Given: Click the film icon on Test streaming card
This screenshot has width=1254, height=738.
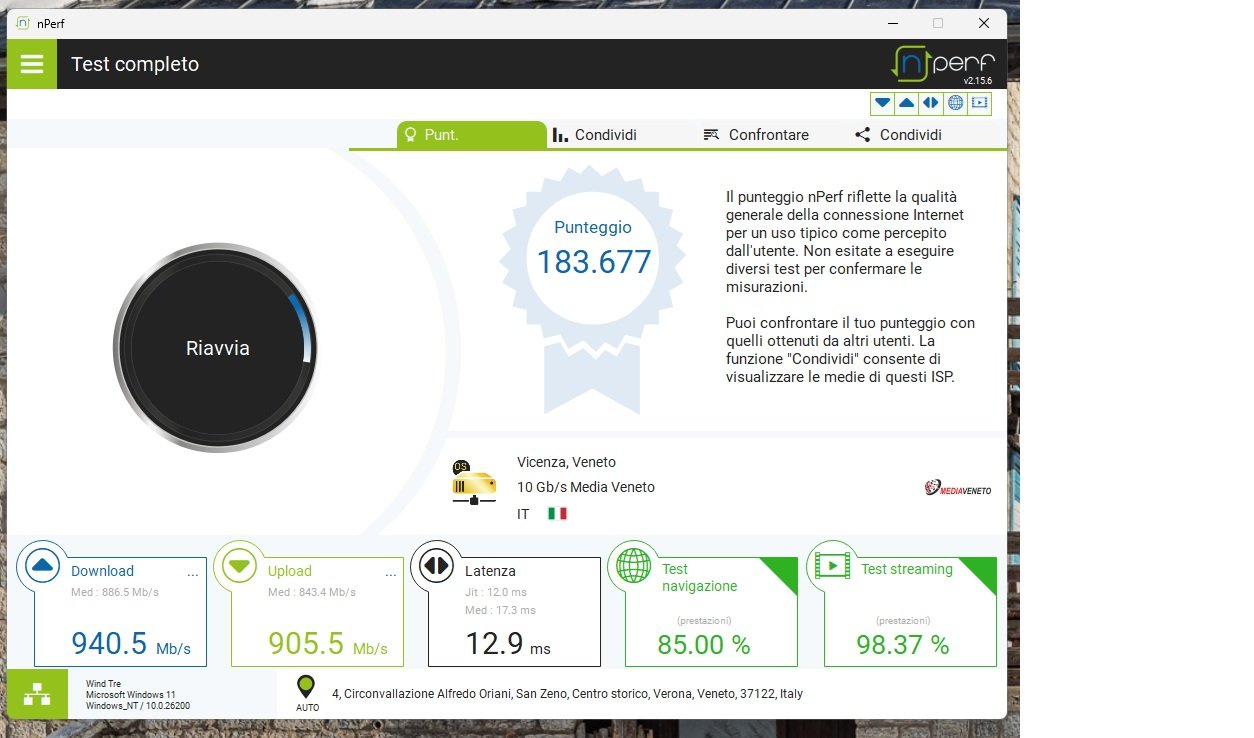Looking at the screenshot, I should [x=831, y=565].
